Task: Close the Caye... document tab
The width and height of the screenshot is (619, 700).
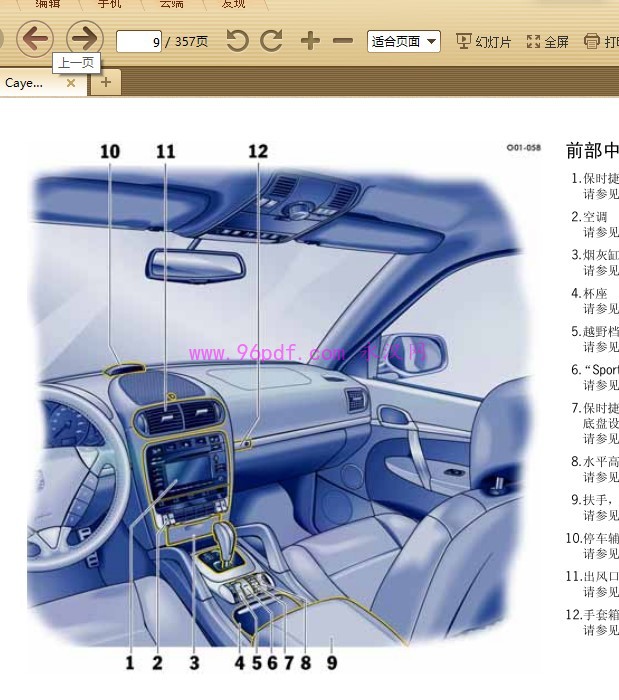Action: (71, 83)
